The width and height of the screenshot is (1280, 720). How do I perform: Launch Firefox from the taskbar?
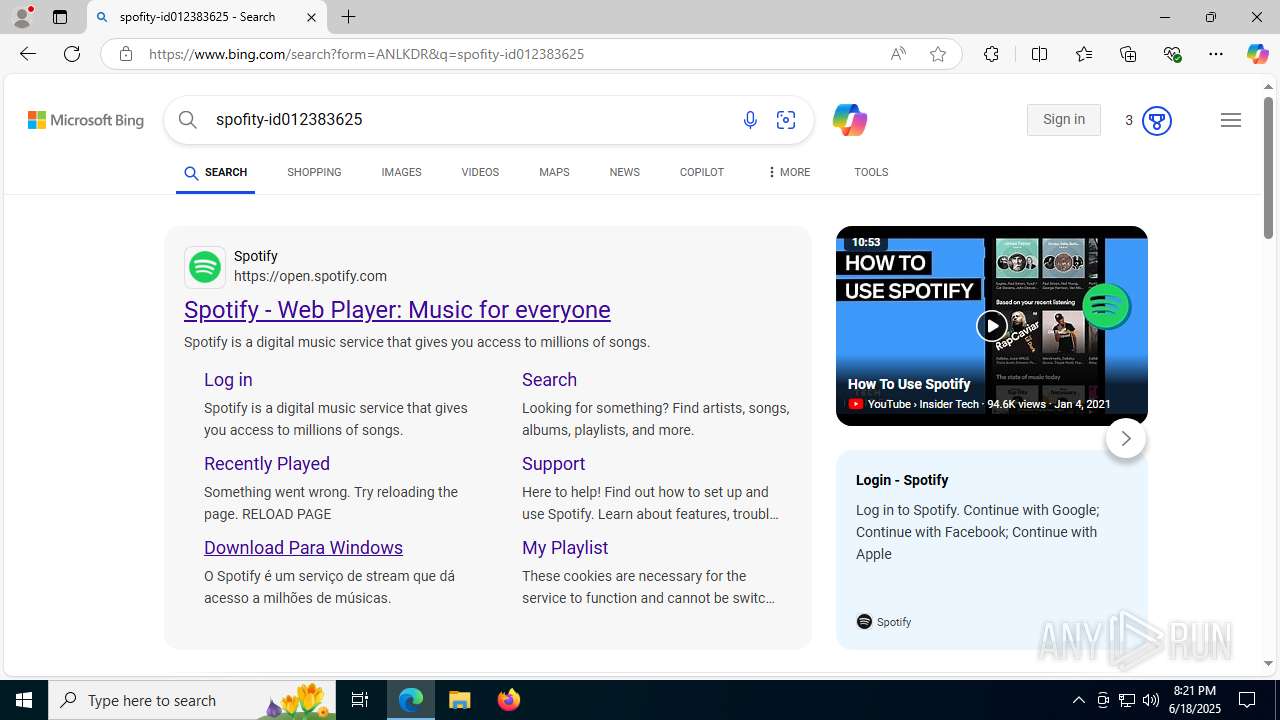(x=509, y=700)
